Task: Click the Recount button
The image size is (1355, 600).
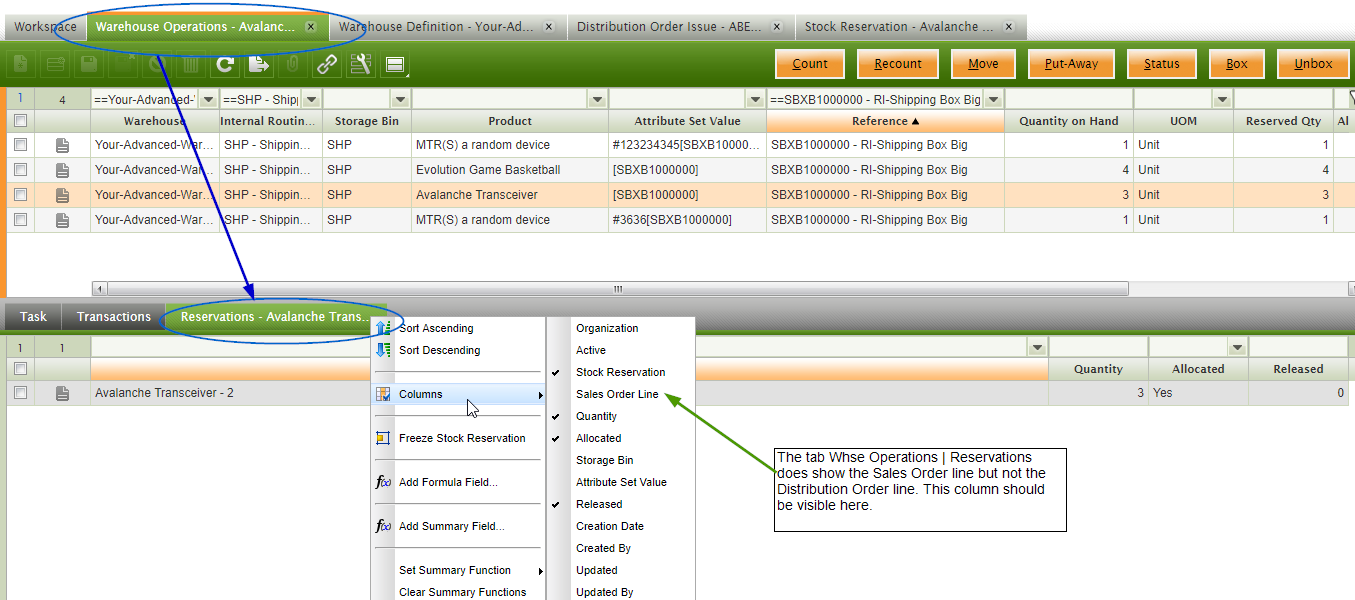Action: coord(897,64)
